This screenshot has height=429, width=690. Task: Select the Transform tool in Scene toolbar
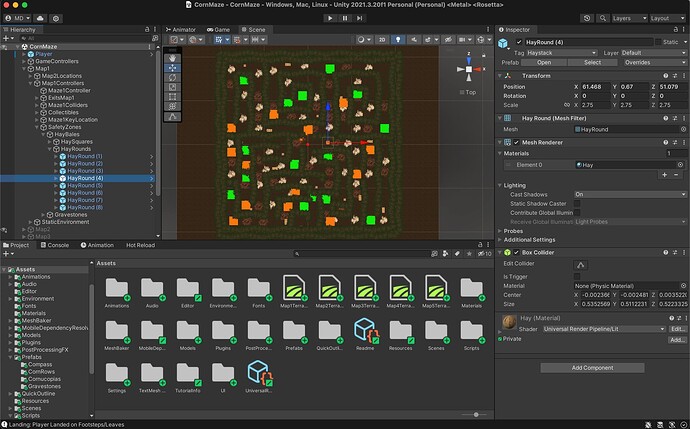[x=172, y=106]
